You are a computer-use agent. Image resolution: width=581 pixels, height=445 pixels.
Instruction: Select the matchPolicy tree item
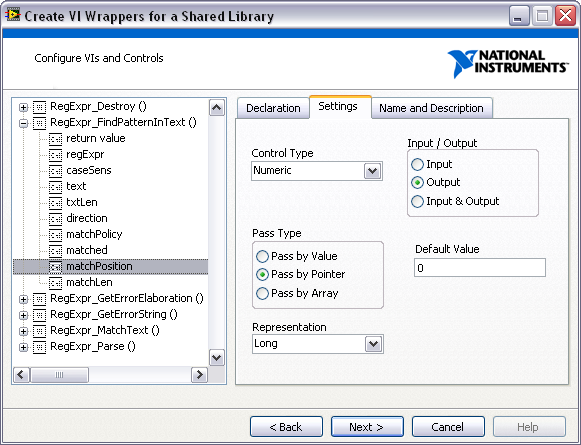tap(94, 234)
